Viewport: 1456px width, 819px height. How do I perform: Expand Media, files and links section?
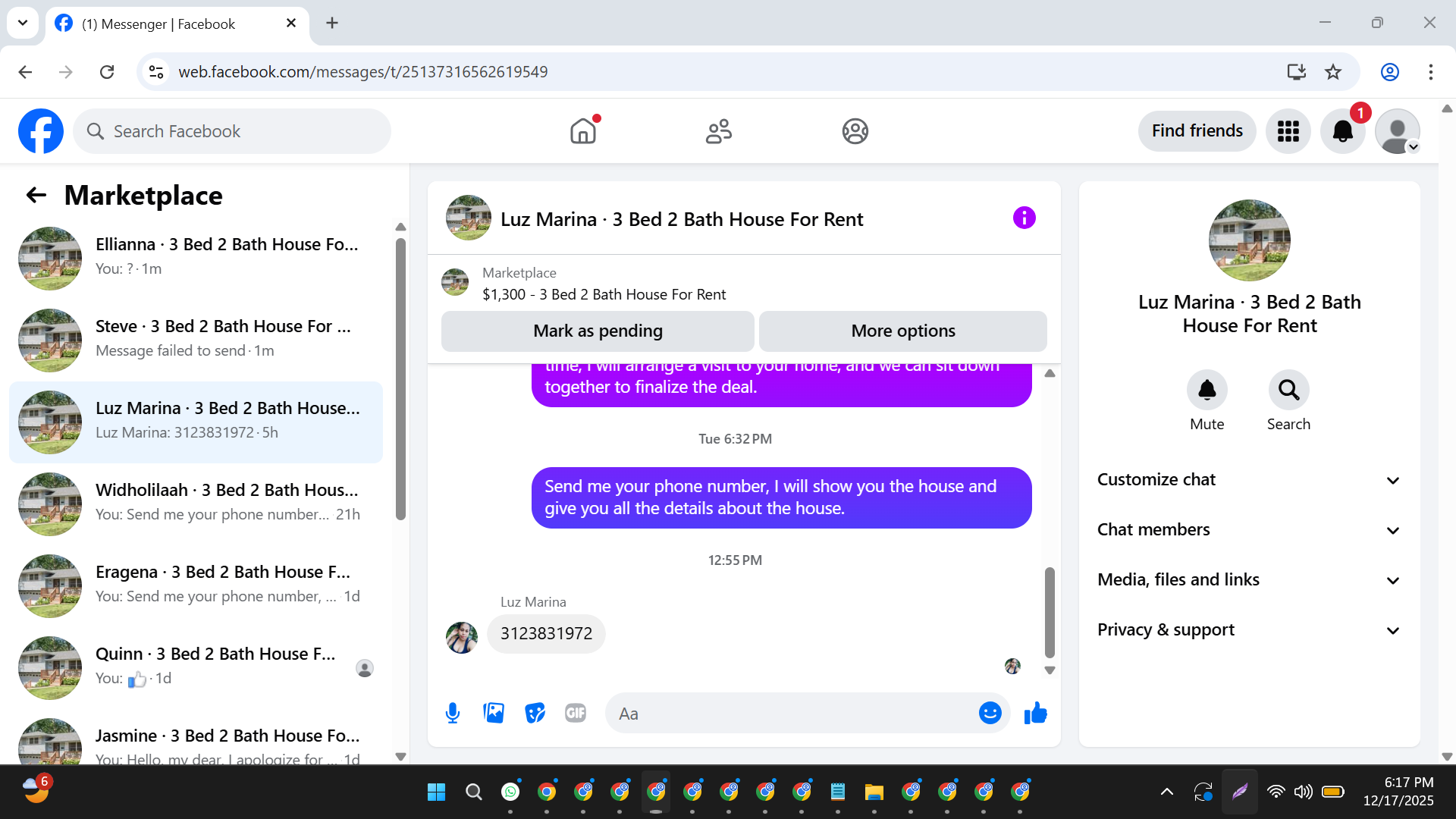[x=1249, y=580]
